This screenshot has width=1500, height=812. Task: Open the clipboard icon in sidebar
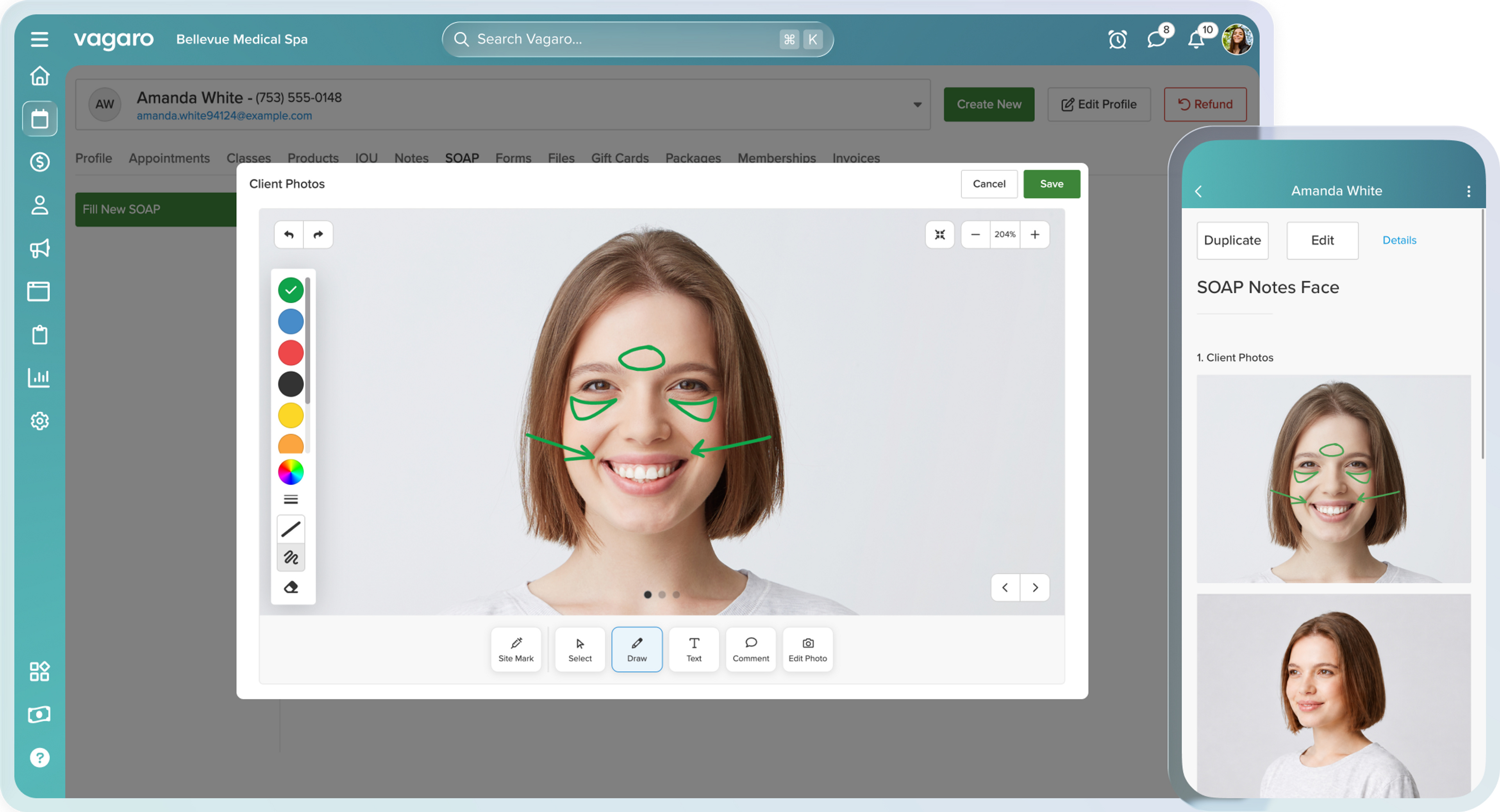tap(39, 335)
